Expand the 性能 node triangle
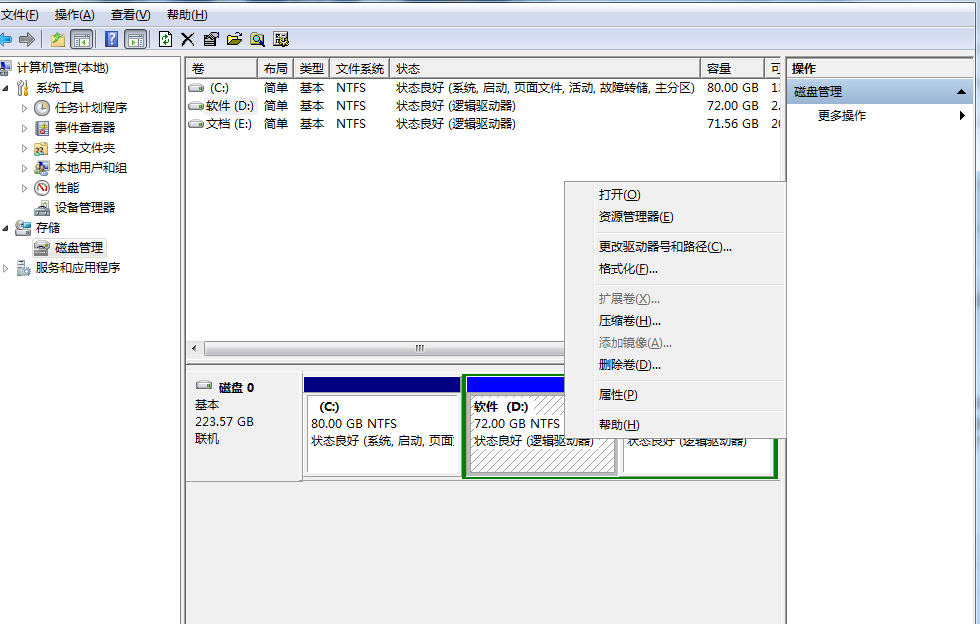980x628 pixels. [24, 188]
